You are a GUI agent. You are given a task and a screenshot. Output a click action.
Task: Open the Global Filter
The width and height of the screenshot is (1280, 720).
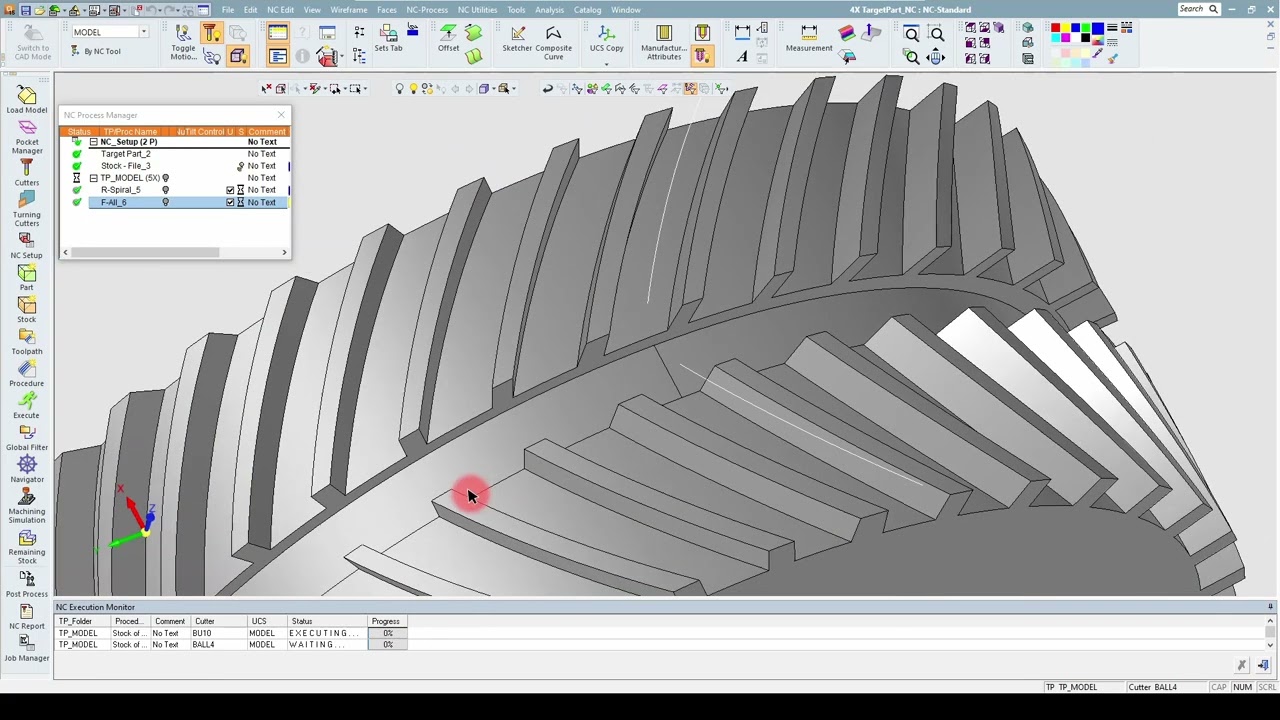pyautogui.click(x=27, y=438)
